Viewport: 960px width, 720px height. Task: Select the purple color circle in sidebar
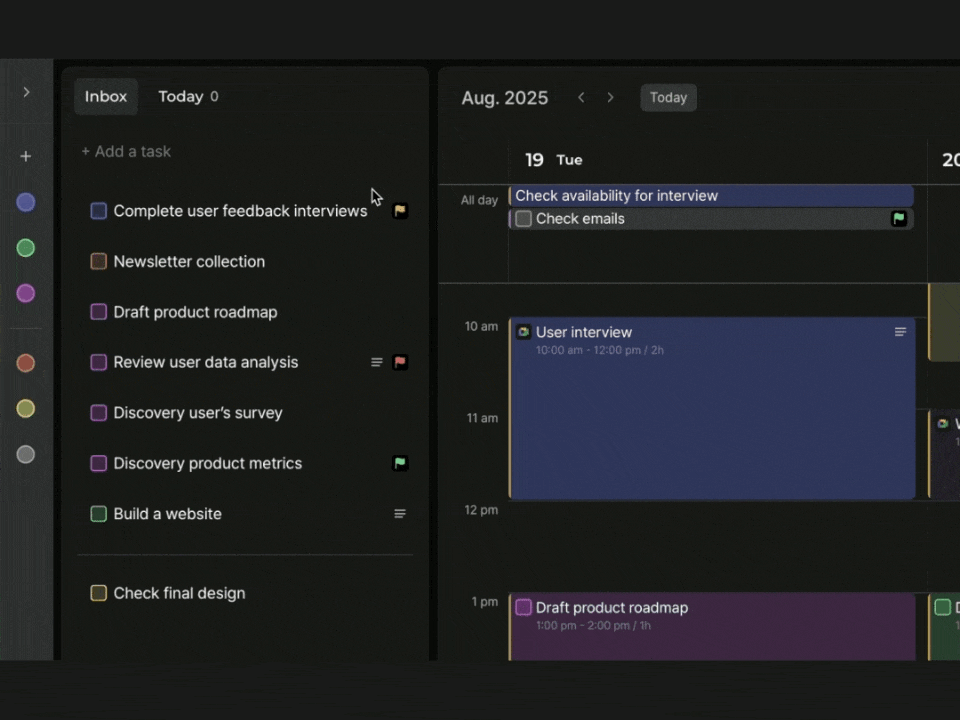pos(26,293)
